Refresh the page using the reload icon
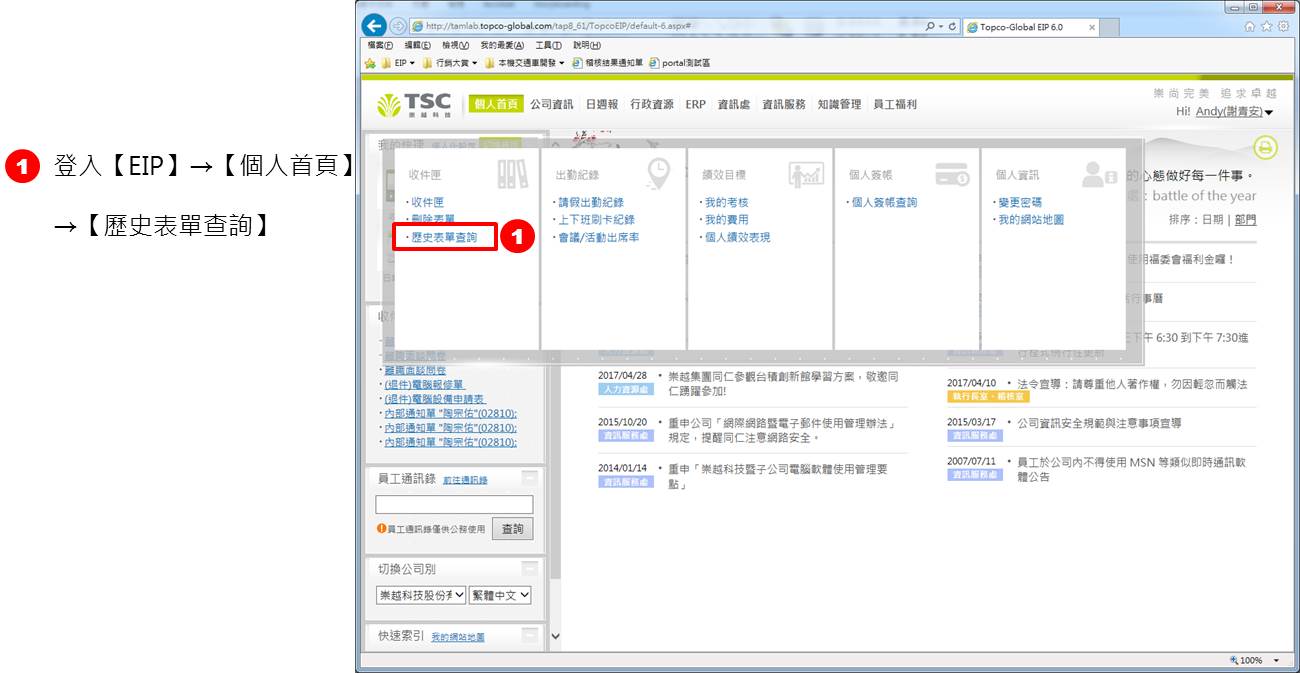Screen dimensions: 1300x673 click(953, 27)
